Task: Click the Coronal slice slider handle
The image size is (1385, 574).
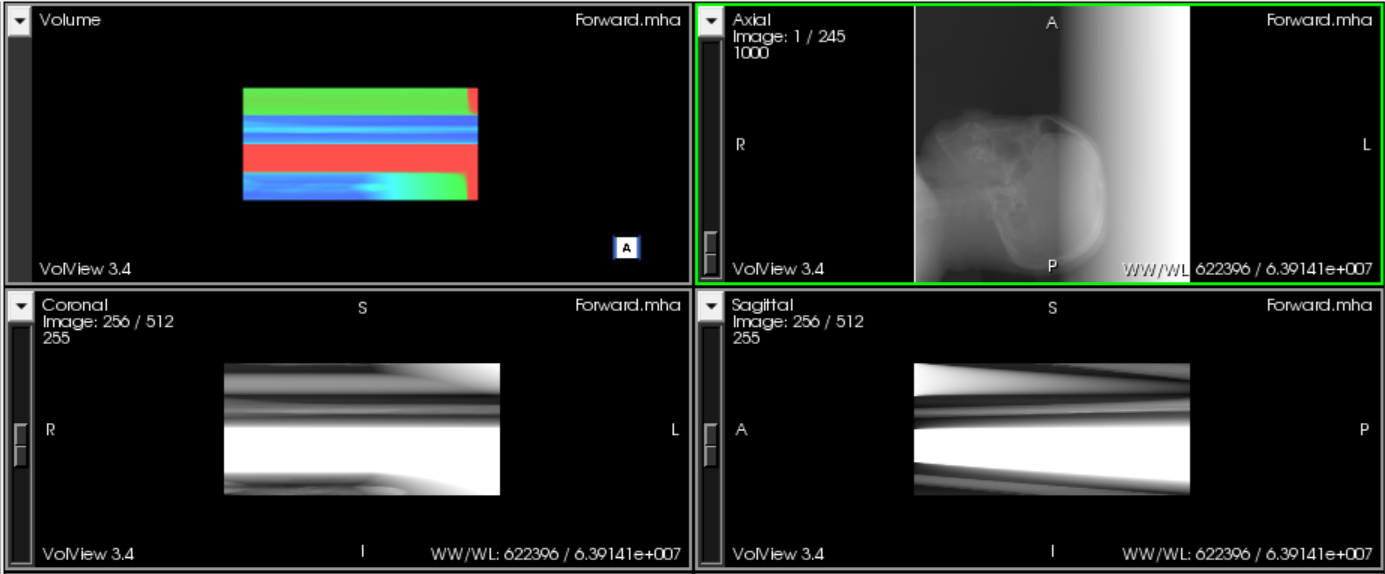Action: click(20, 444)
